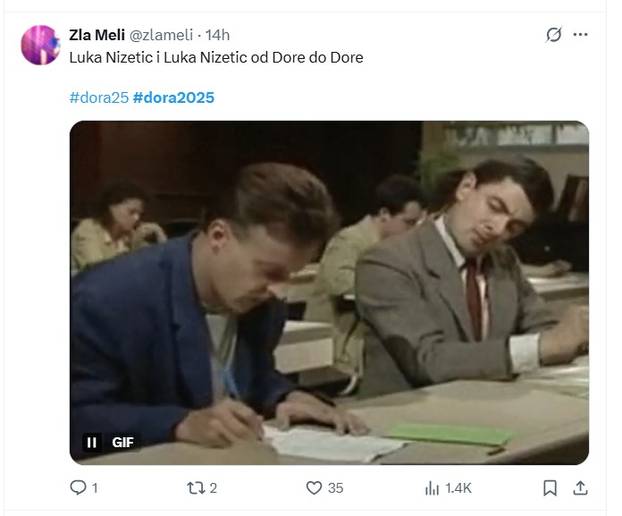Screen dimensions: 622x516
Task: Repost the tweet using the retweet icon
Action: (x=196, y=488)
